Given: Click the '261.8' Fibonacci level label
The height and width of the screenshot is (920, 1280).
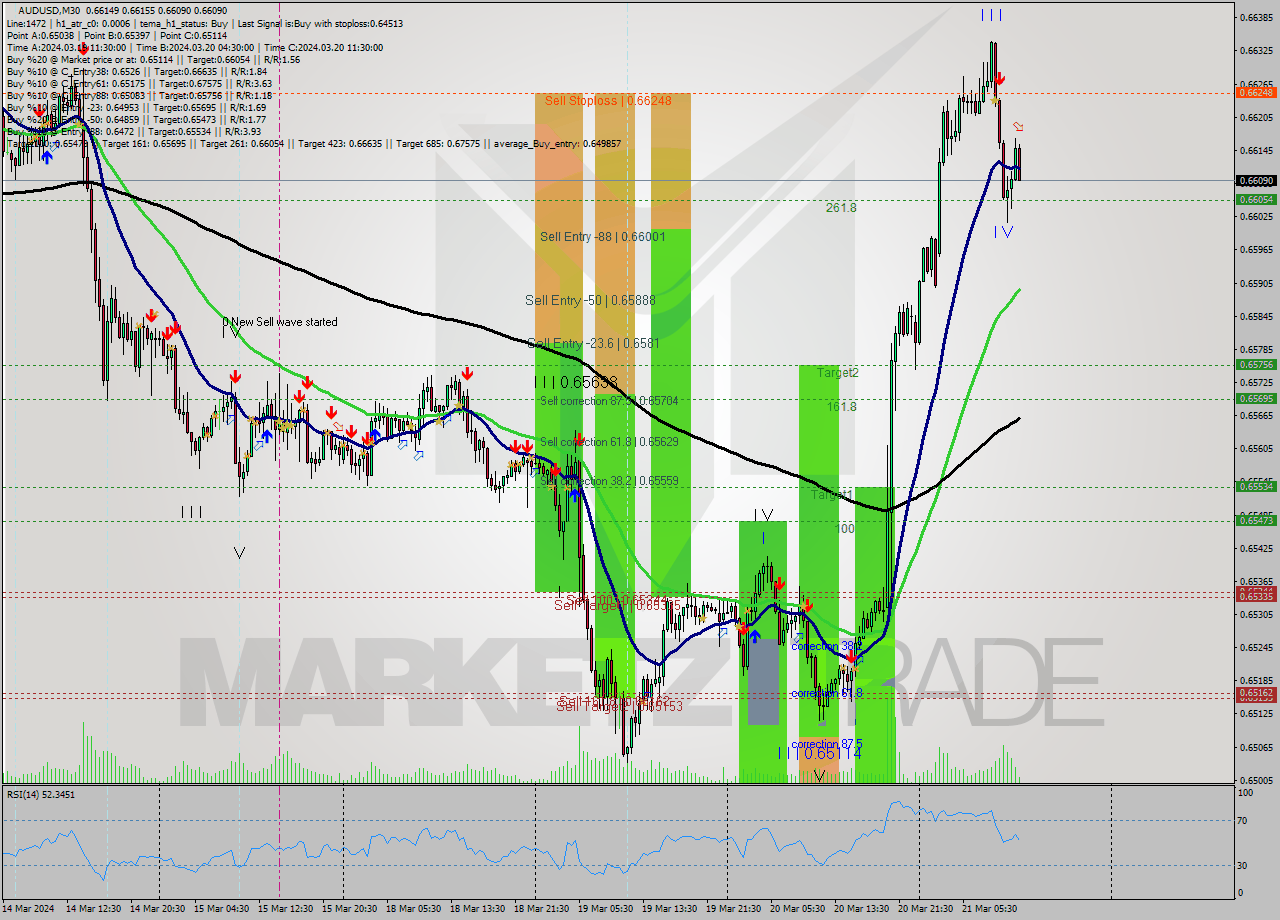Looking at the screenshot, I should (x=841, y=208).
